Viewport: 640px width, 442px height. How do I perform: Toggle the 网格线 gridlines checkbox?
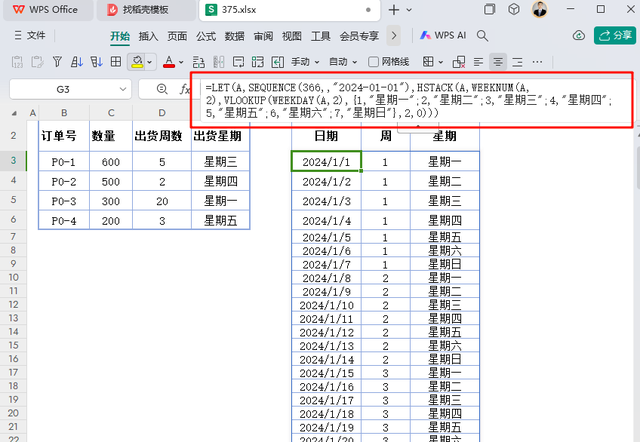click(x=373, y=62)
